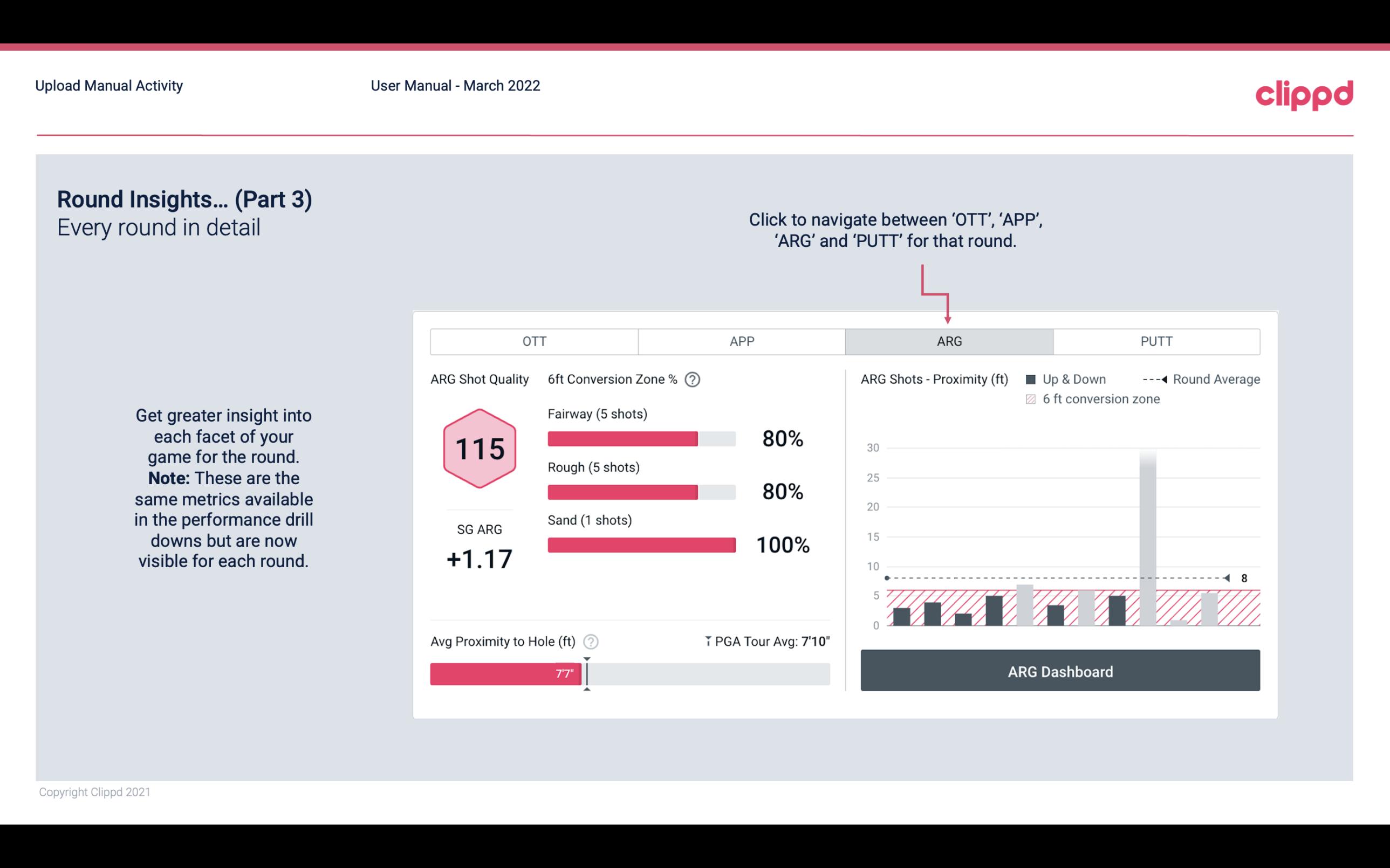The height and width of the screenshot is (868, 1390).
Task: Enable the Up & Down toggle legend
Action: pyautogui.click(x=1035, y=378)
